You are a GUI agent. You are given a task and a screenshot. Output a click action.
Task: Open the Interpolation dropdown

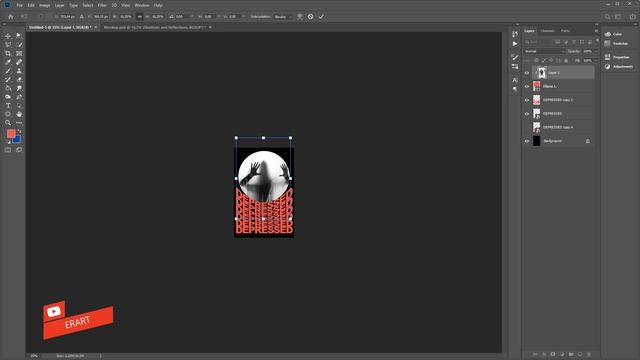283,17
